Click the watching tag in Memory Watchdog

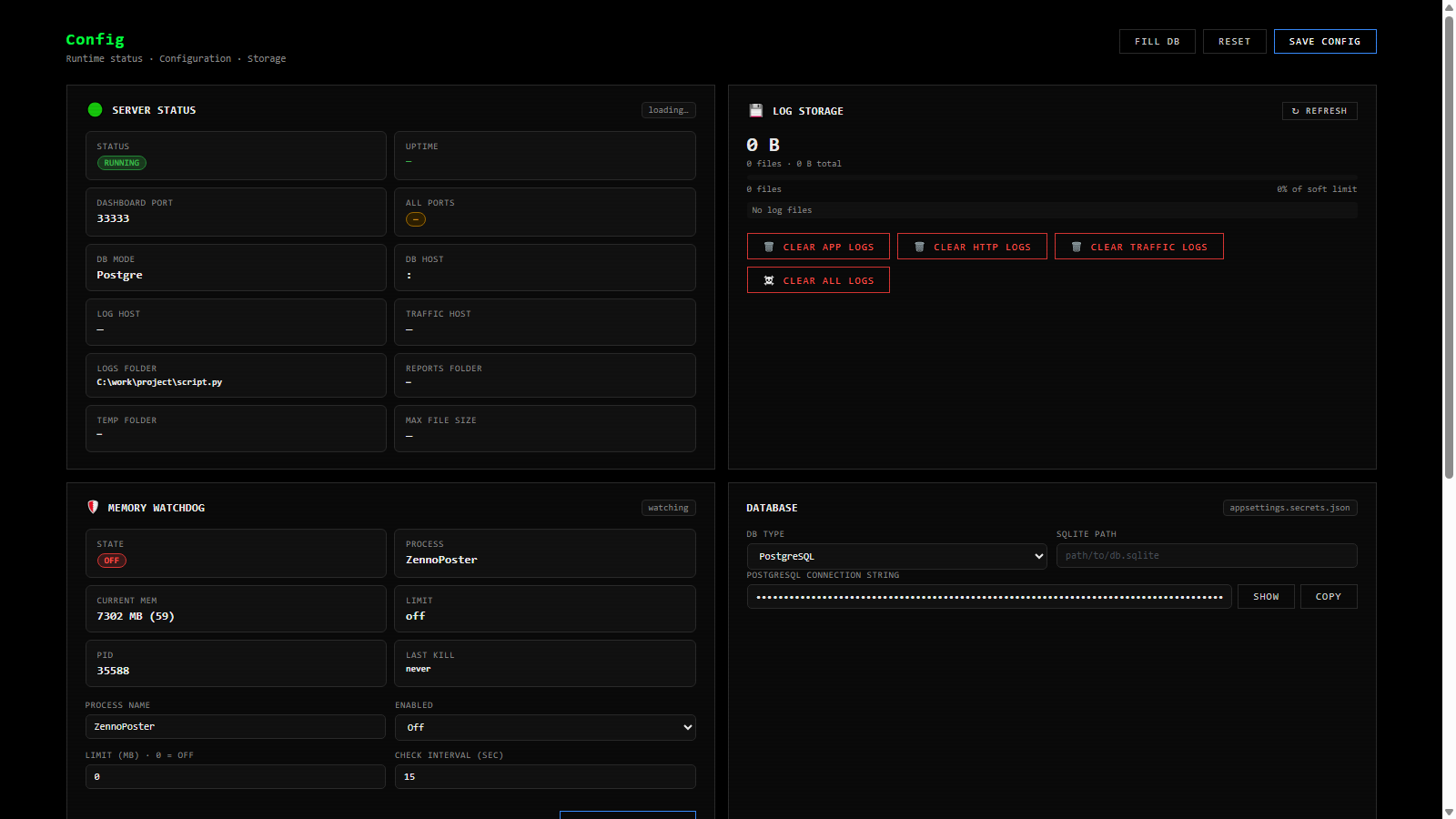coord(669,508)
